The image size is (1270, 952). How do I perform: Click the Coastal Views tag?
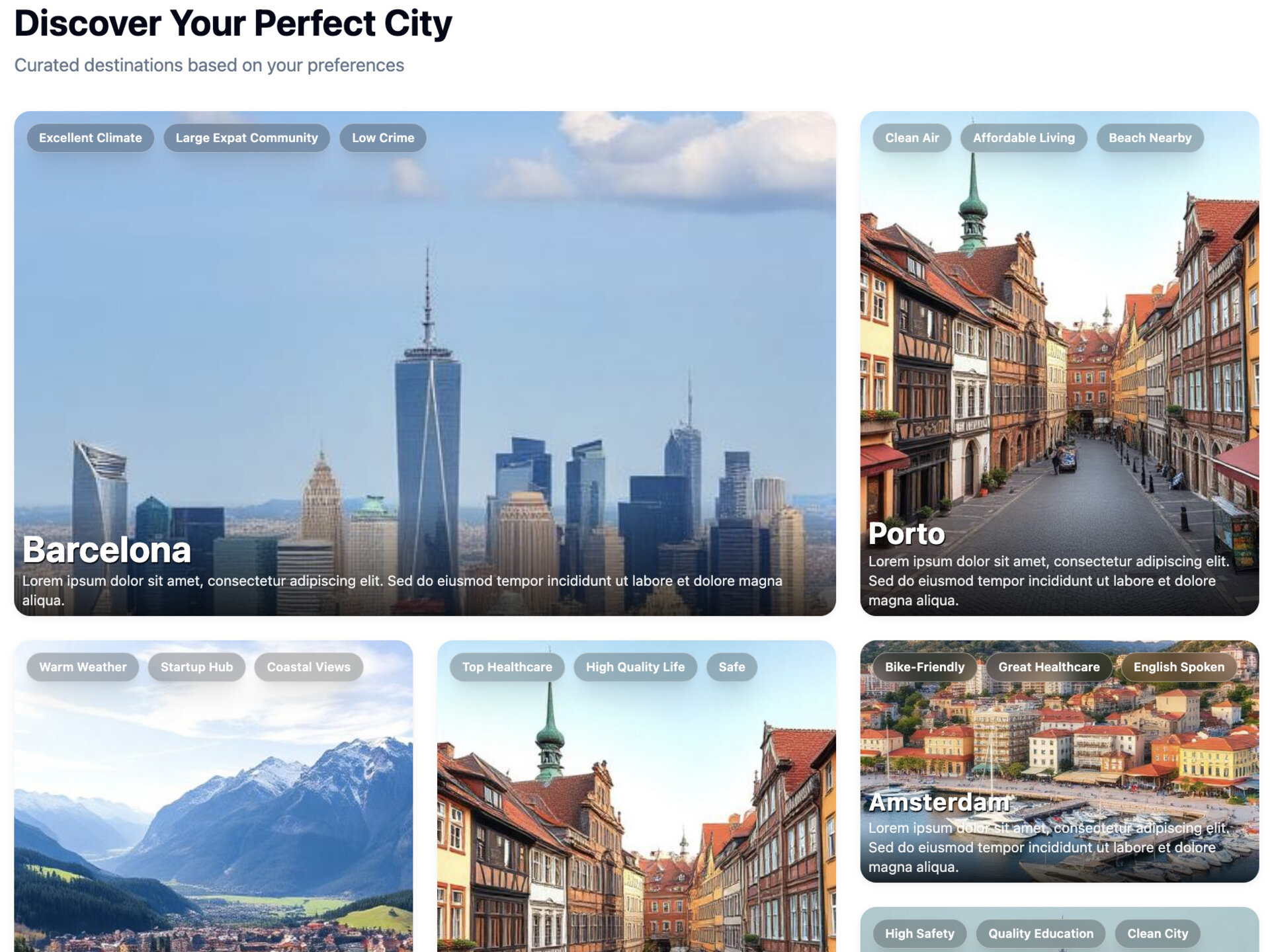(308, 667)
